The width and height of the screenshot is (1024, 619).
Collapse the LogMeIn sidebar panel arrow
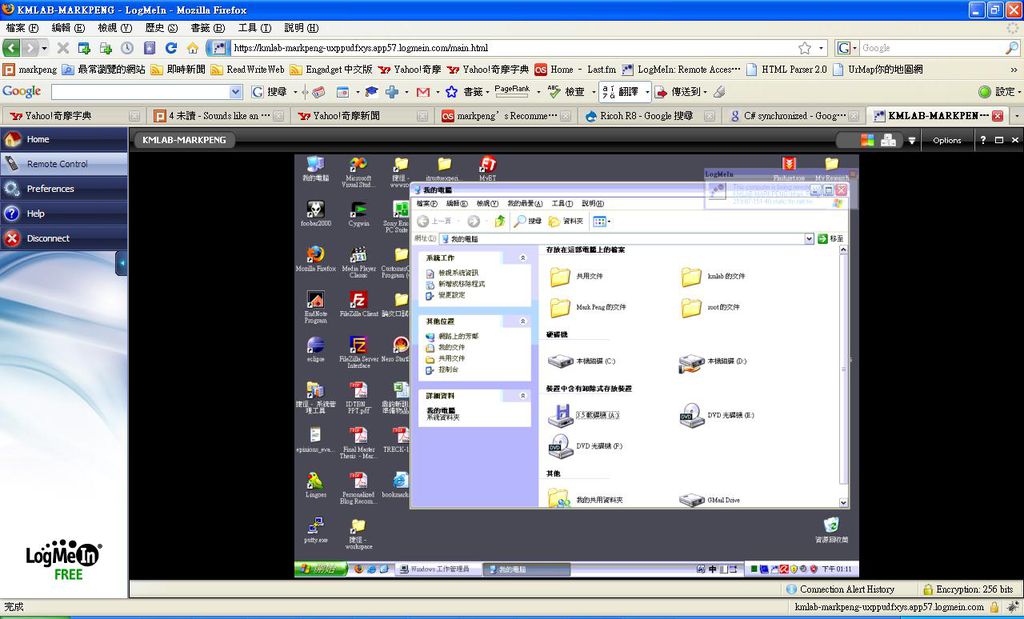tap(121, 263)
